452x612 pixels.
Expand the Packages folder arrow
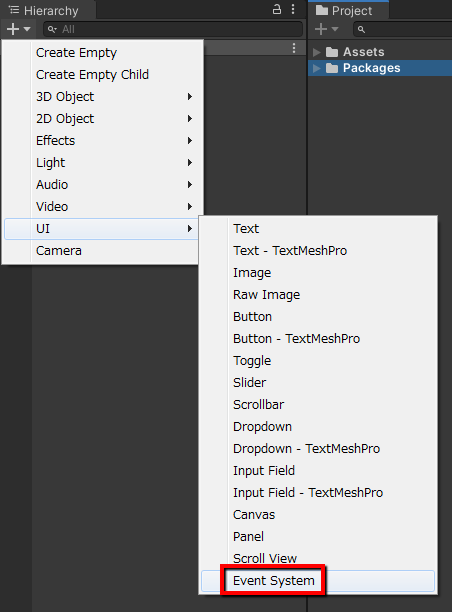pyautogui.click(x=317, y=68)
